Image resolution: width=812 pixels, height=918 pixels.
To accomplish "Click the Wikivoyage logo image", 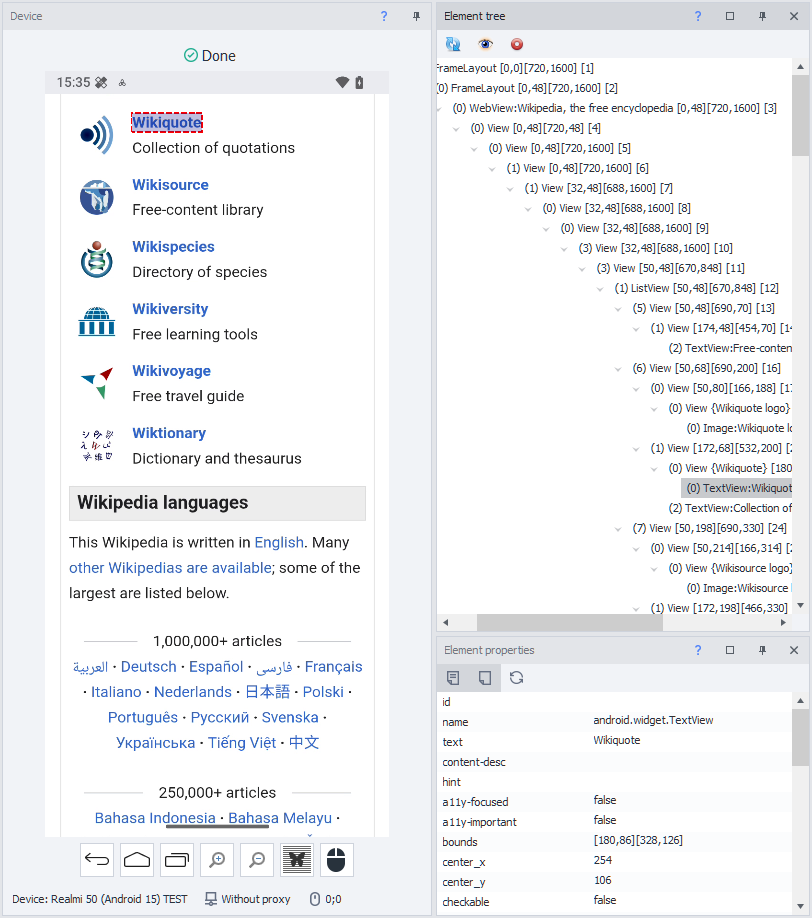I will click(x=97, y=383).
